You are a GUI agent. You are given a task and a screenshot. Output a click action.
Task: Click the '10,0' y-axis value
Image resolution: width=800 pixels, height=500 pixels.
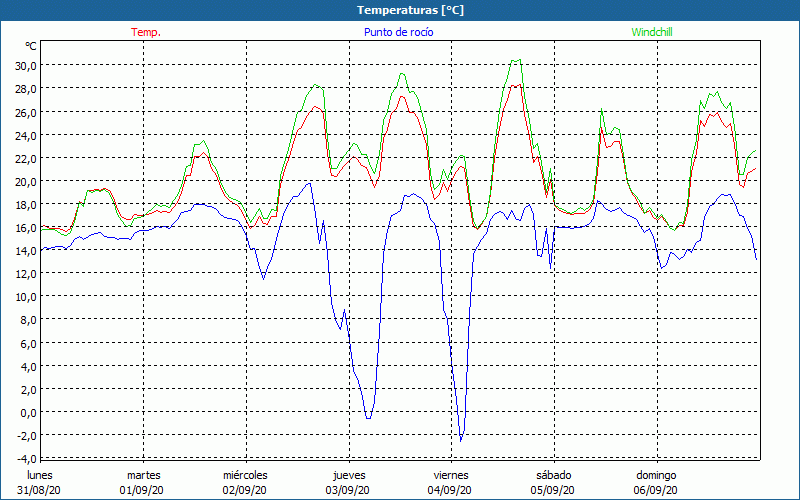coord(26,297)
